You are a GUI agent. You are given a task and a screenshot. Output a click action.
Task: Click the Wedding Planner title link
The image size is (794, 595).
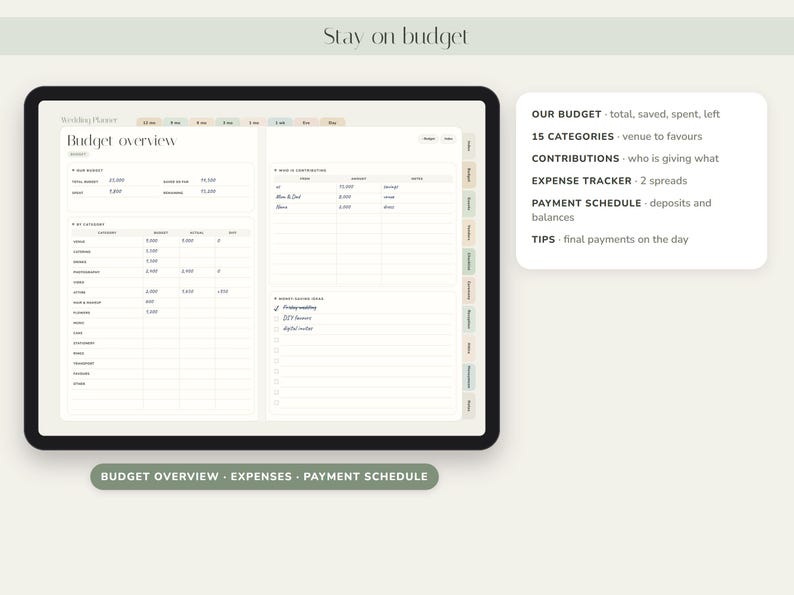tap(89, 120)
